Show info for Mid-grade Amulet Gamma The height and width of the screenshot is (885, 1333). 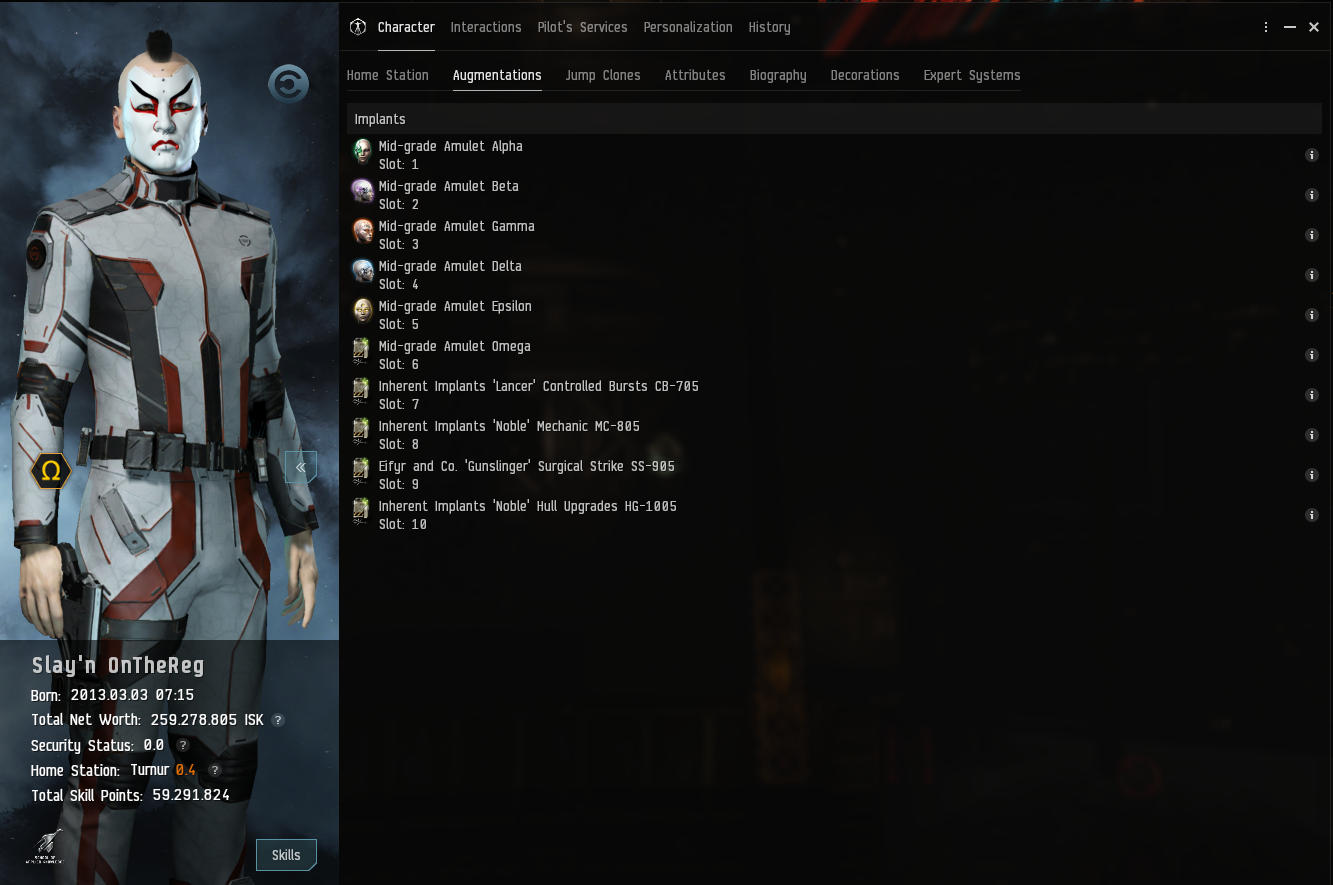coord(1312,235)
